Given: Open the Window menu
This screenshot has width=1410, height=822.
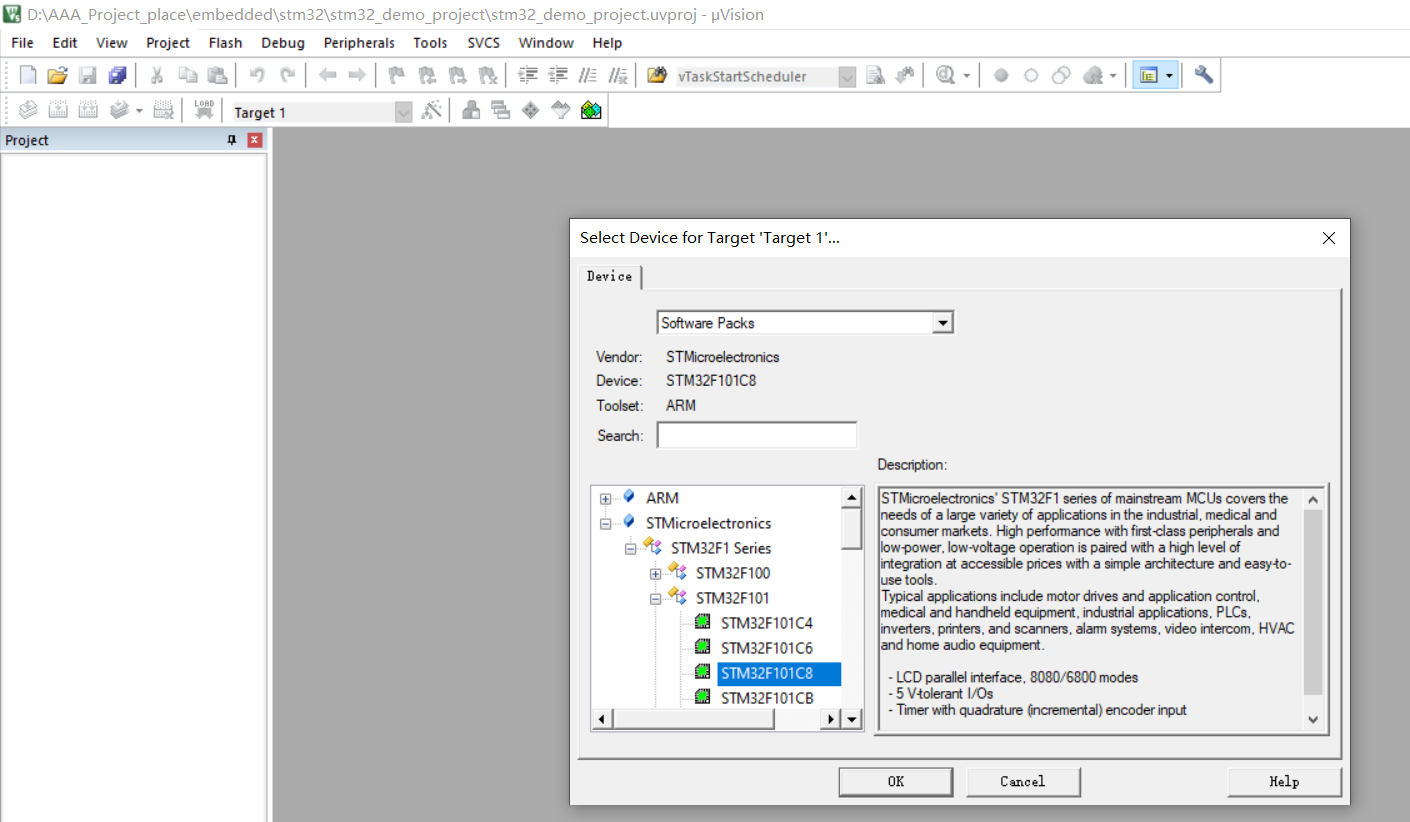Looking at the screenshot, I should click(546, 43).
